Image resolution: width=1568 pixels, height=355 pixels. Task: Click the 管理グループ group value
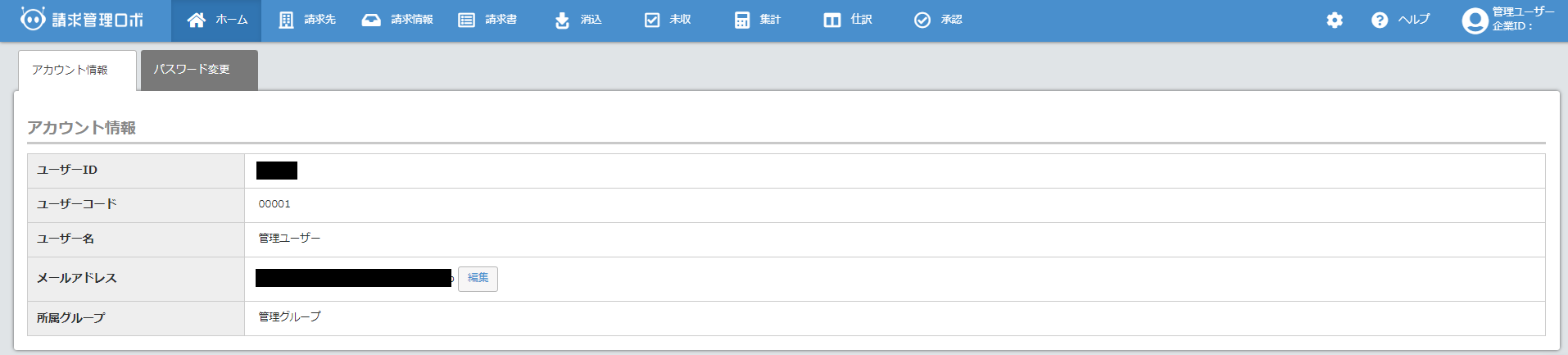pyautogui.click(x=290, y=317)
